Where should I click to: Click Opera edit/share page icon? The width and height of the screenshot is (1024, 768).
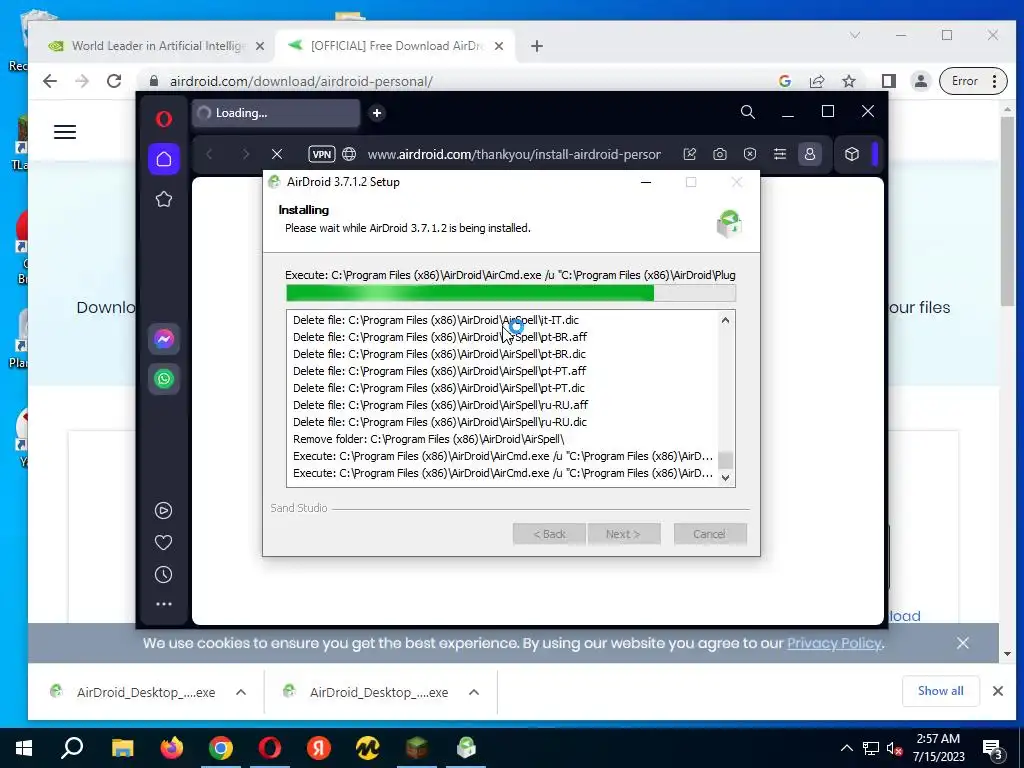click(x=690, y=154)
